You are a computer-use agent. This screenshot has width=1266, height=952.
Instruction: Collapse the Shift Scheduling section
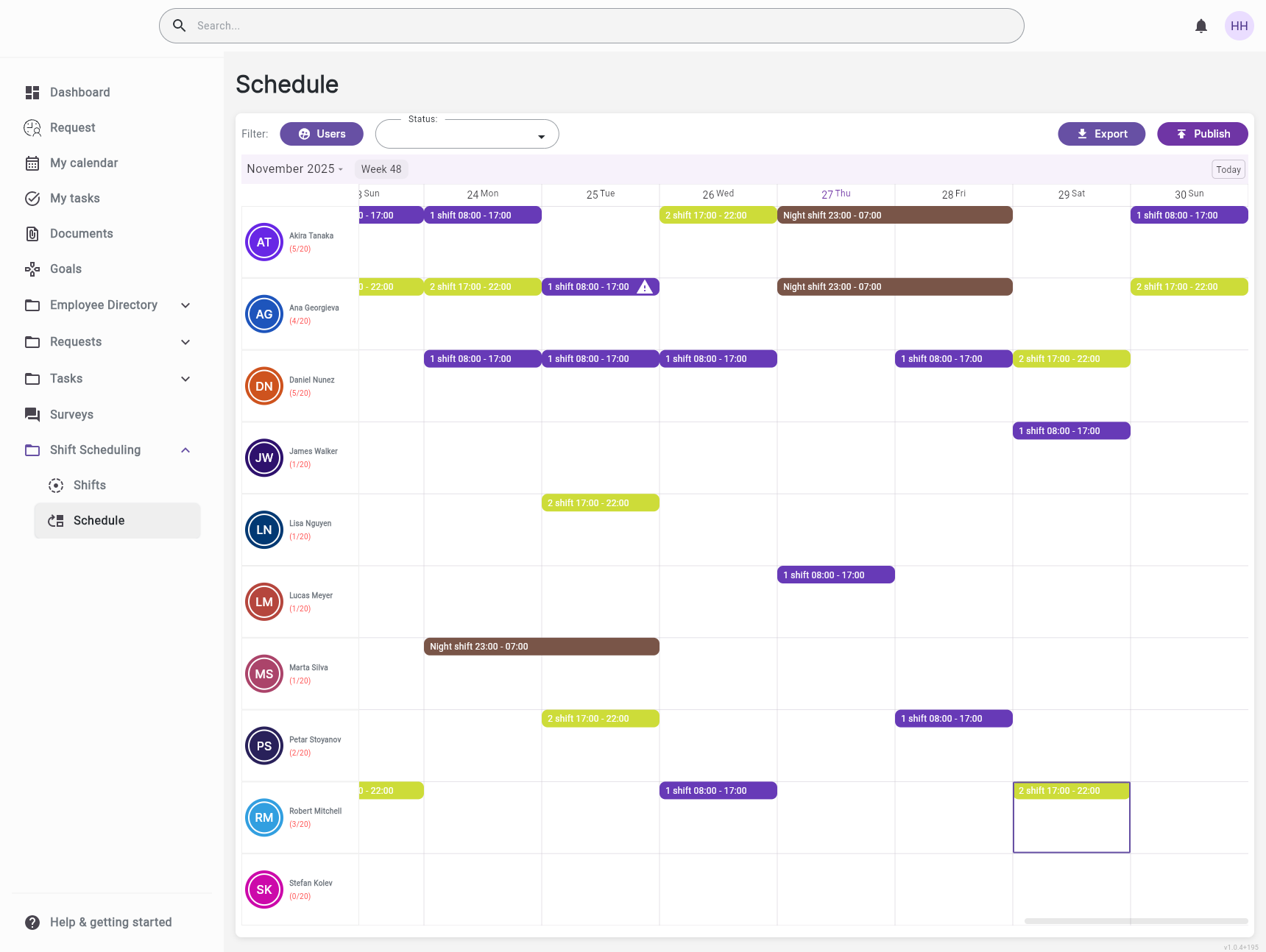coord(185,450)
